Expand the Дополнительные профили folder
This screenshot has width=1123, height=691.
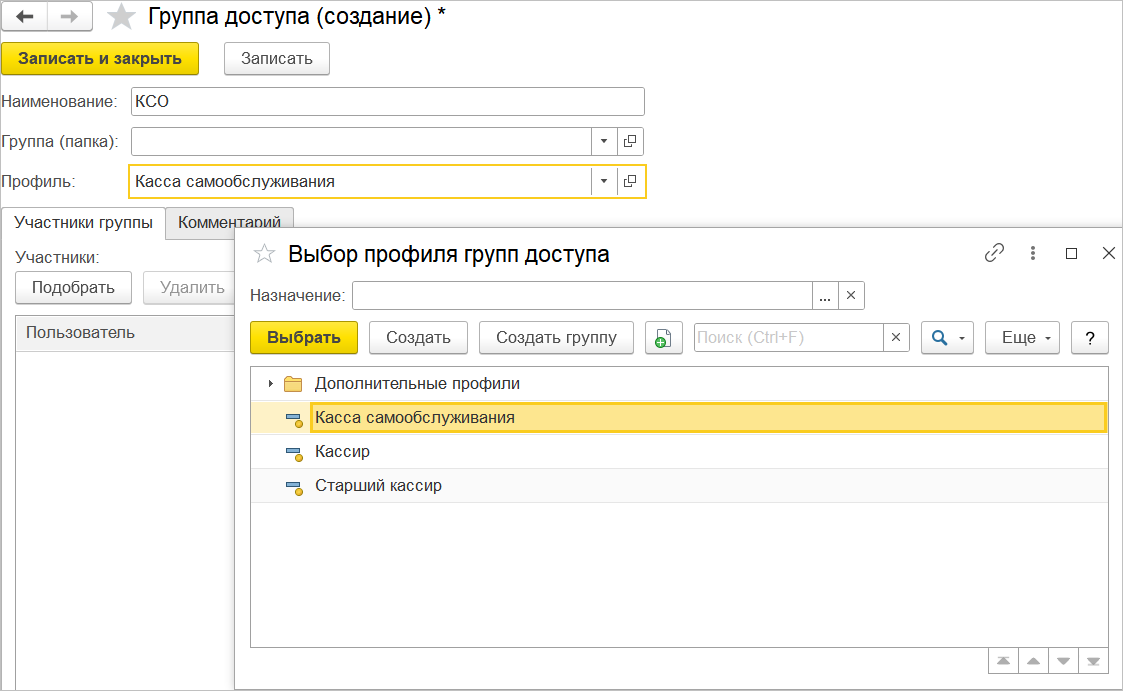270,384
